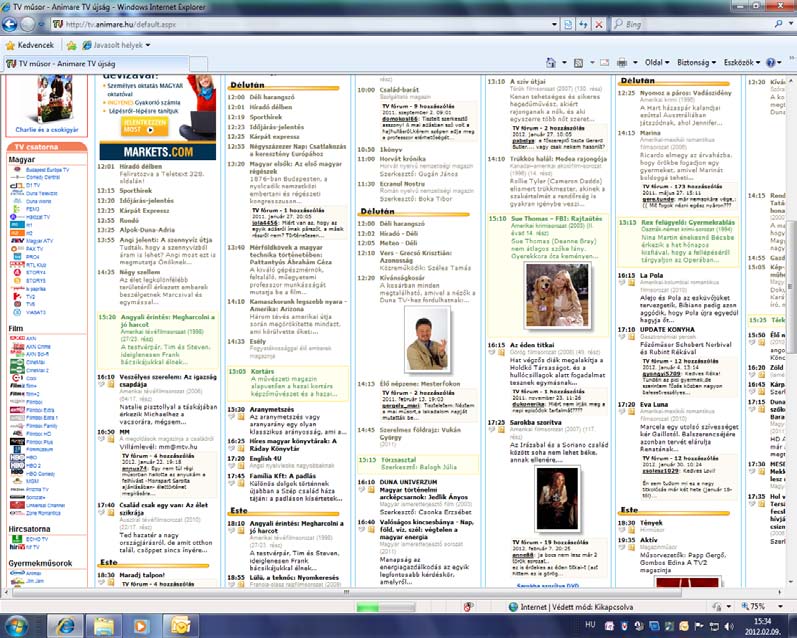Click the man's photo under Kívánságkosár
797x638 pixels.
(x=428, y=341)
